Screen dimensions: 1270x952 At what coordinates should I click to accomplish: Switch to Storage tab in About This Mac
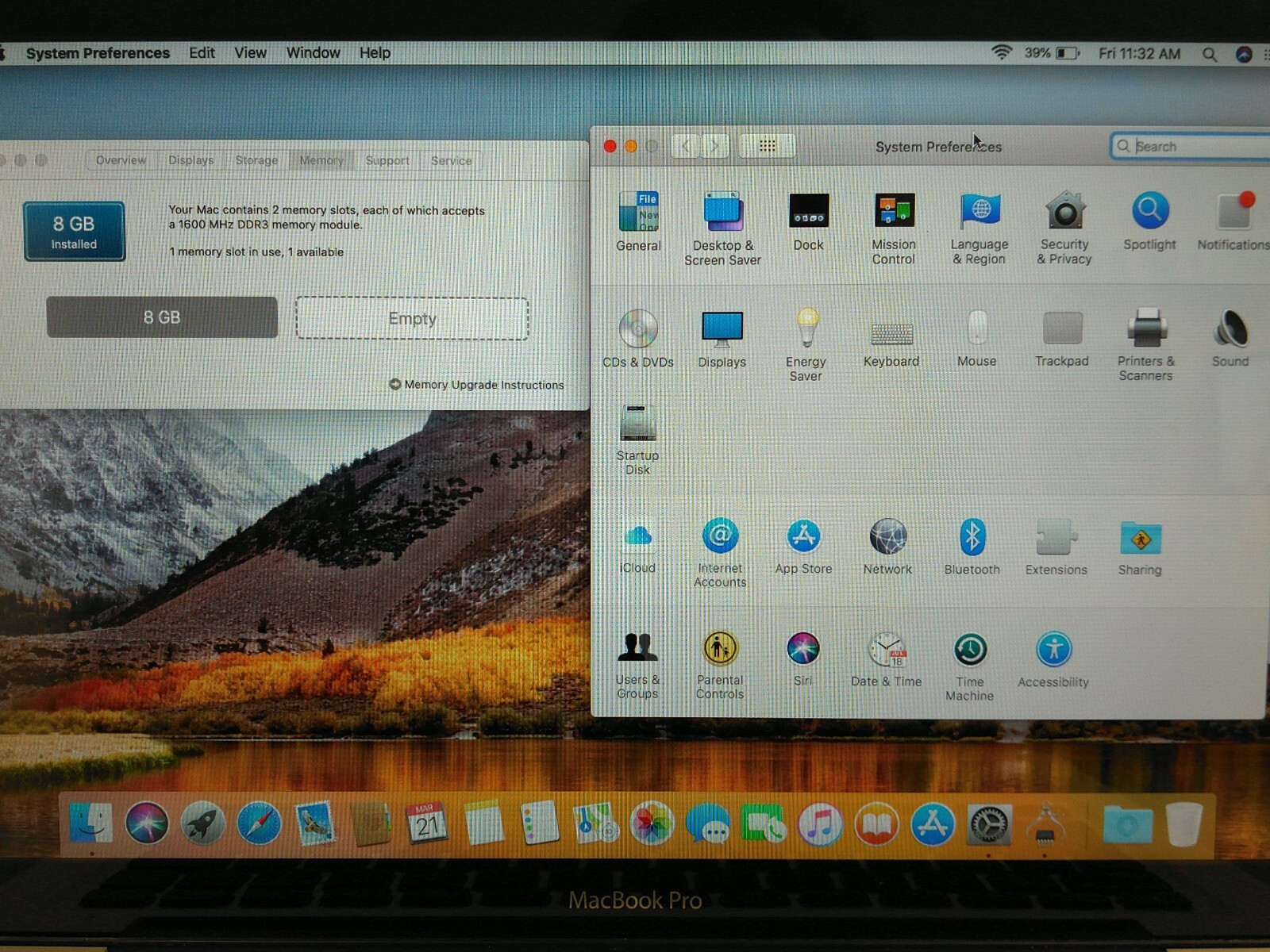(256, 160)
